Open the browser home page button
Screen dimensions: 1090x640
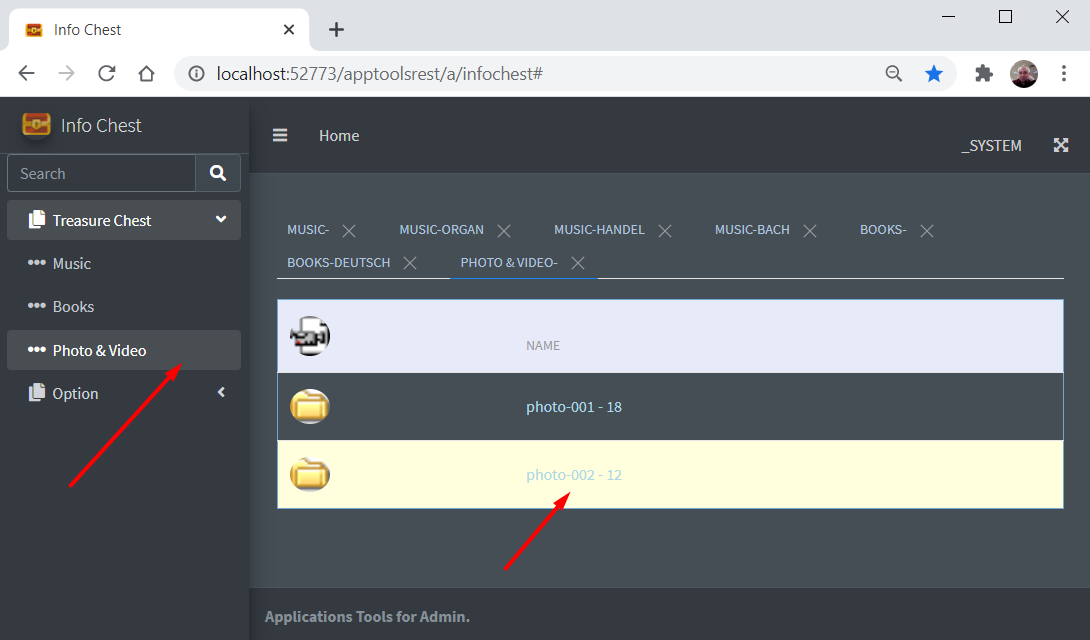coord(146,73)
